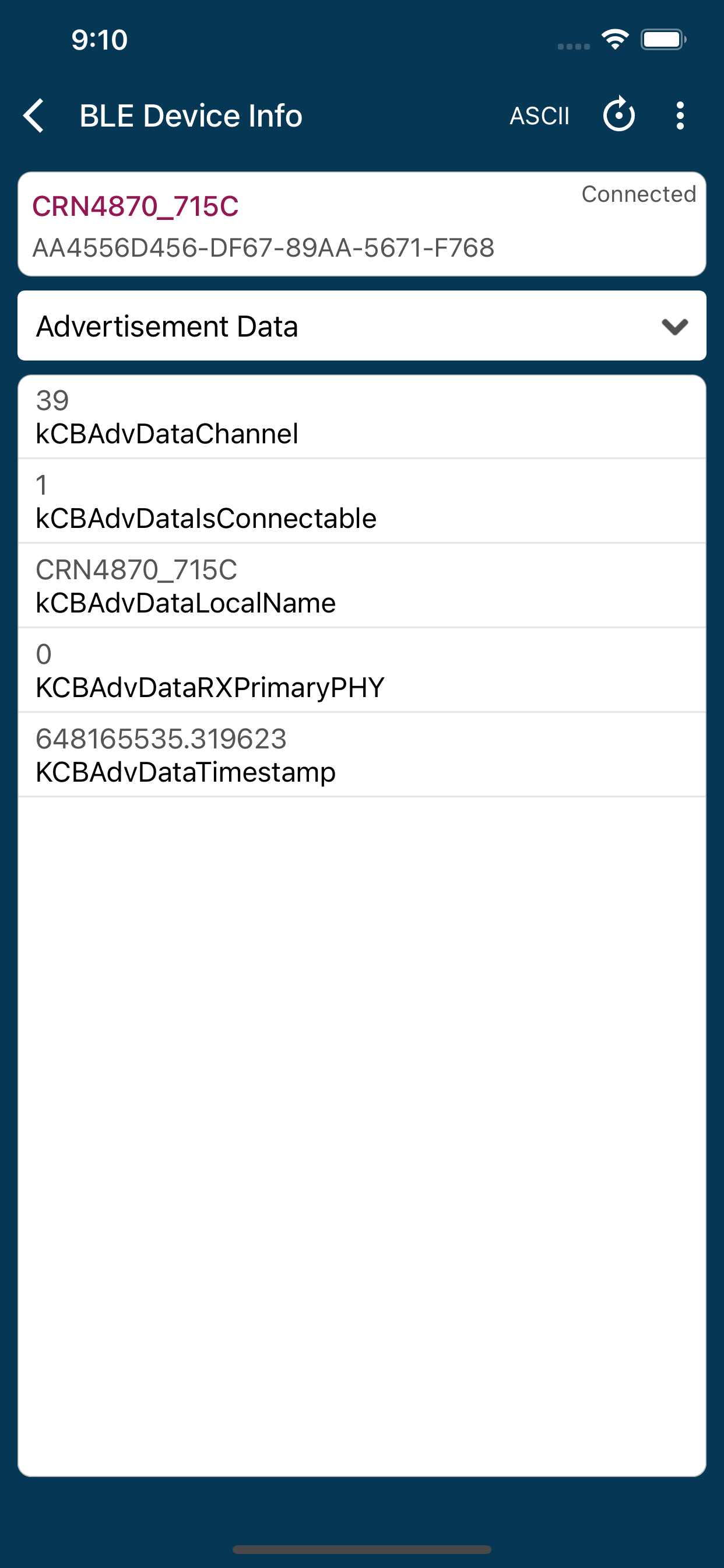Tap the KCBAdvDataTimestamp row
724x1568 pixels.
click(x=361, y=755)
